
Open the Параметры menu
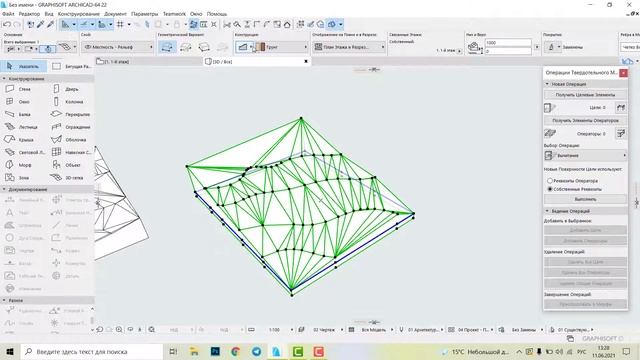click(x=144, y=13)
